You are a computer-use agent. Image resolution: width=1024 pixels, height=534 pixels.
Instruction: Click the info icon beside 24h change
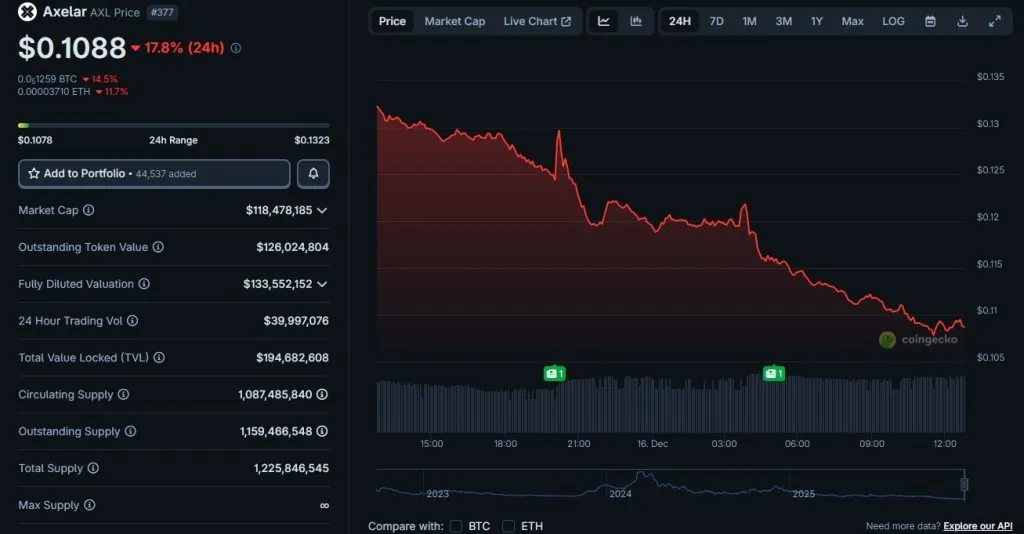click(236, 48)
